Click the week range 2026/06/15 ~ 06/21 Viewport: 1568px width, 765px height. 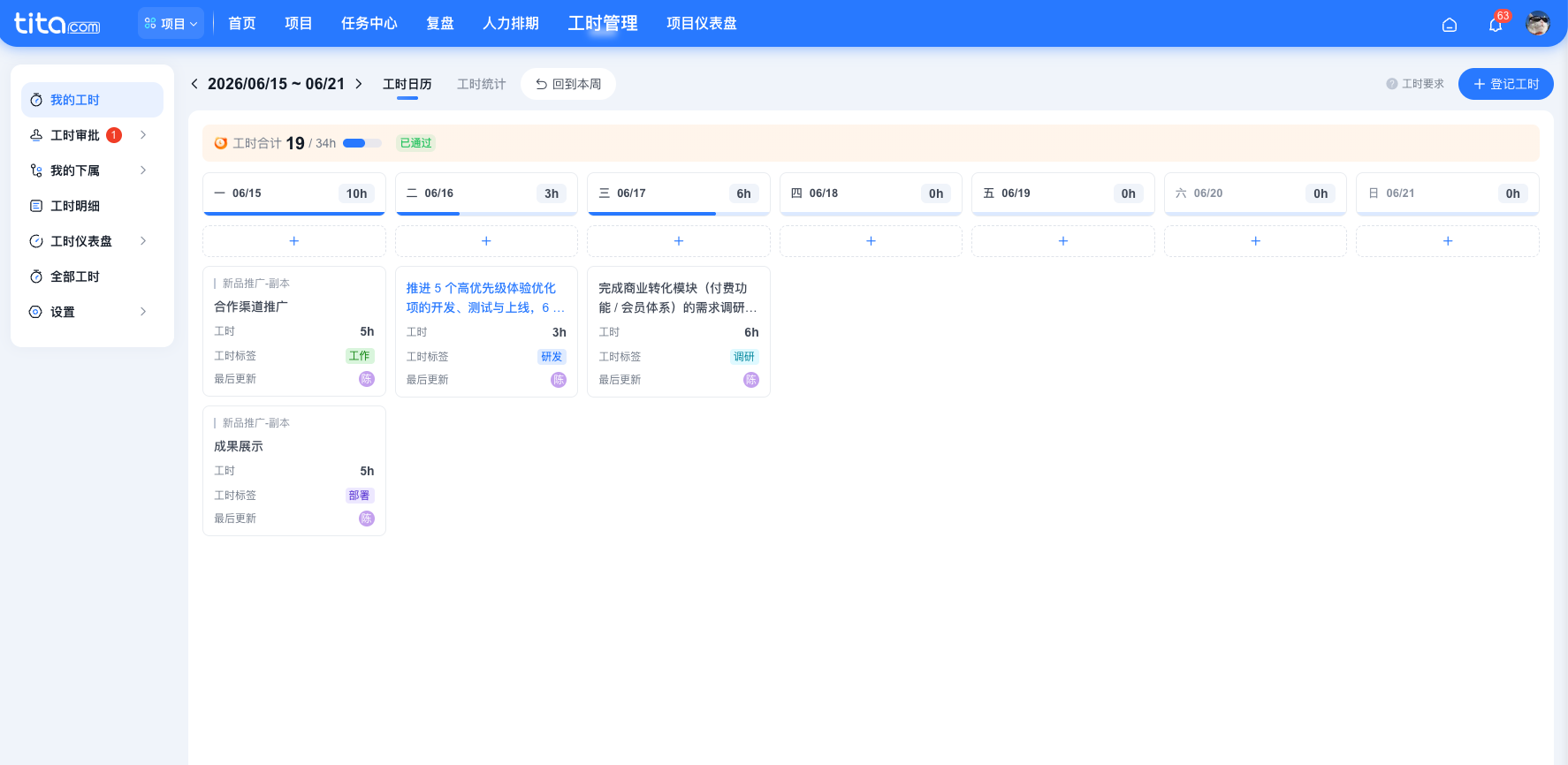pyautogui.click(x=276, y=84)
